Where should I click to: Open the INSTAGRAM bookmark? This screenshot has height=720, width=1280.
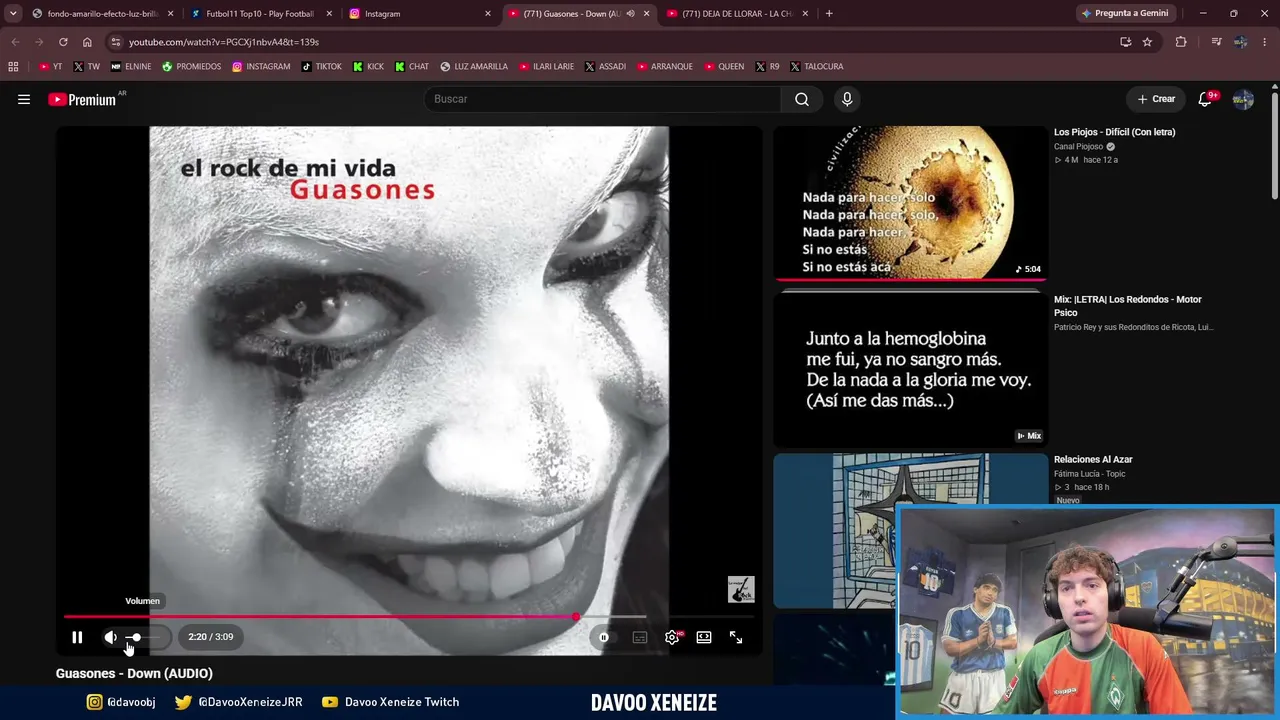coord(261,66)
